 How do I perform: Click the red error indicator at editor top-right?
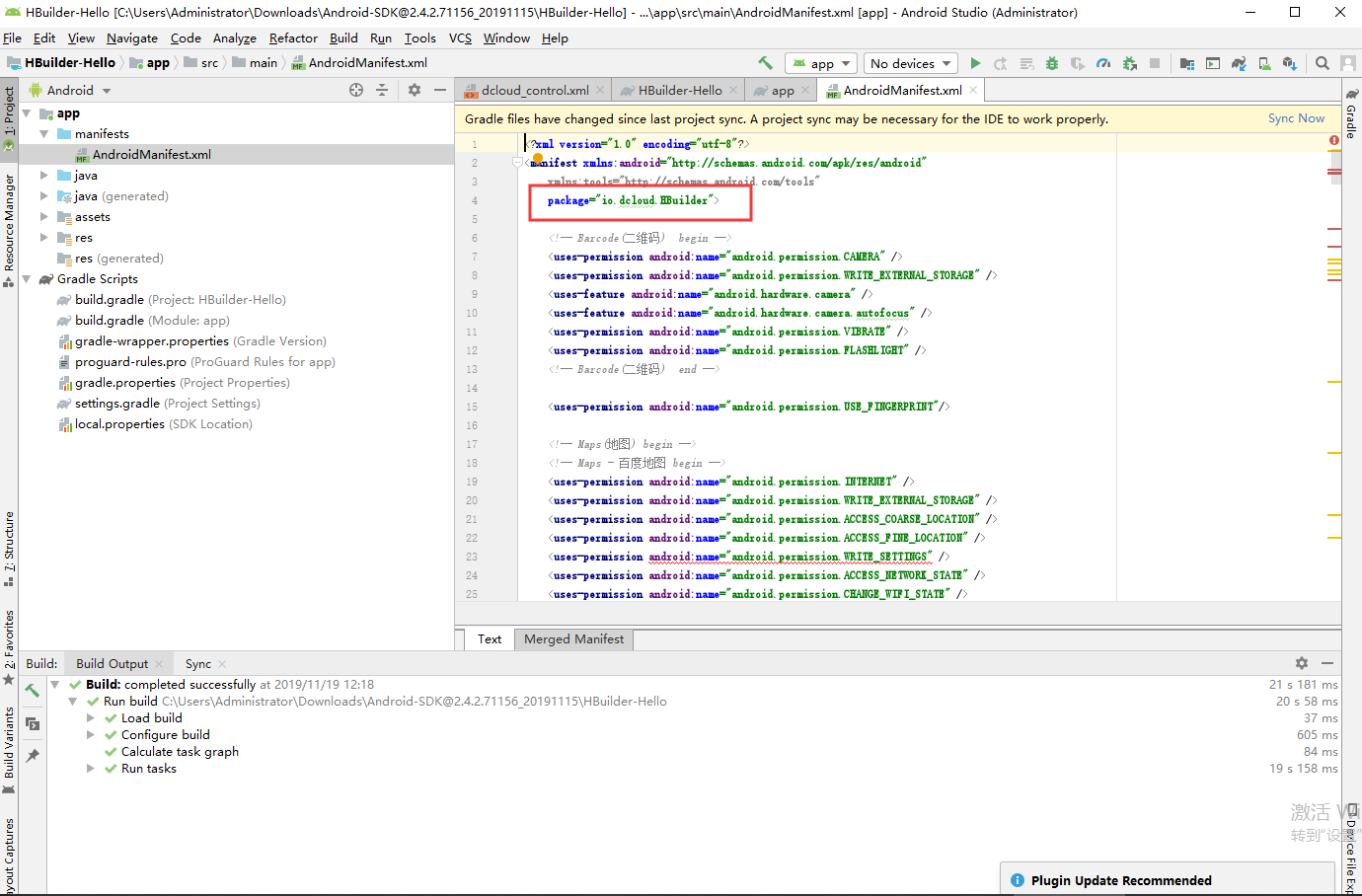coord(1334,140)
